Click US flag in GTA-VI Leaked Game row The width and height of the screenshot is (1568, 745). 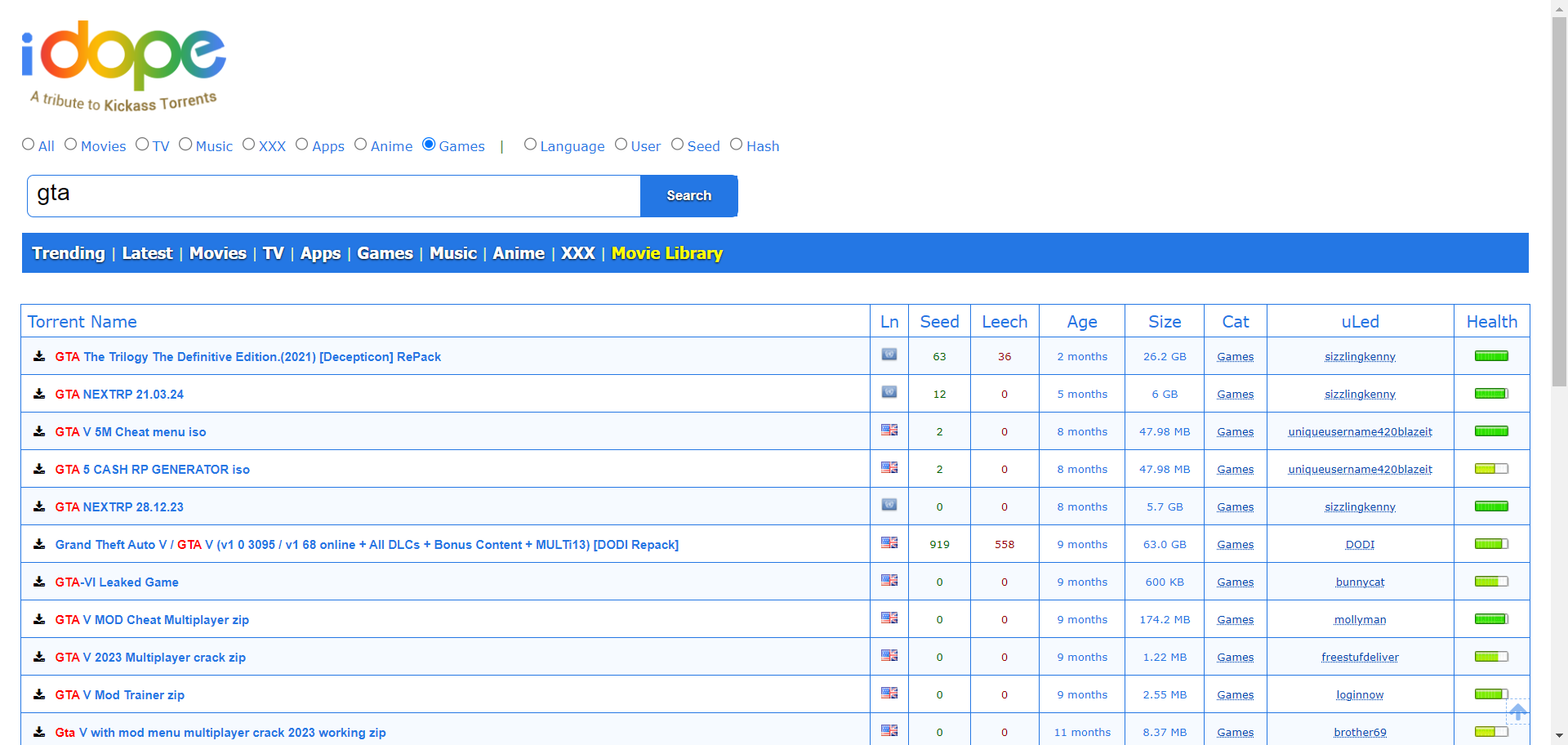pos(889,580)
